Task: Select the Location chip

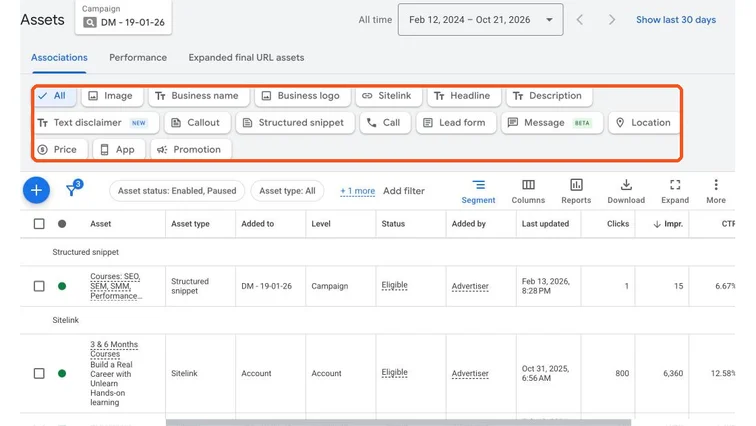Action: click(644, 123)
